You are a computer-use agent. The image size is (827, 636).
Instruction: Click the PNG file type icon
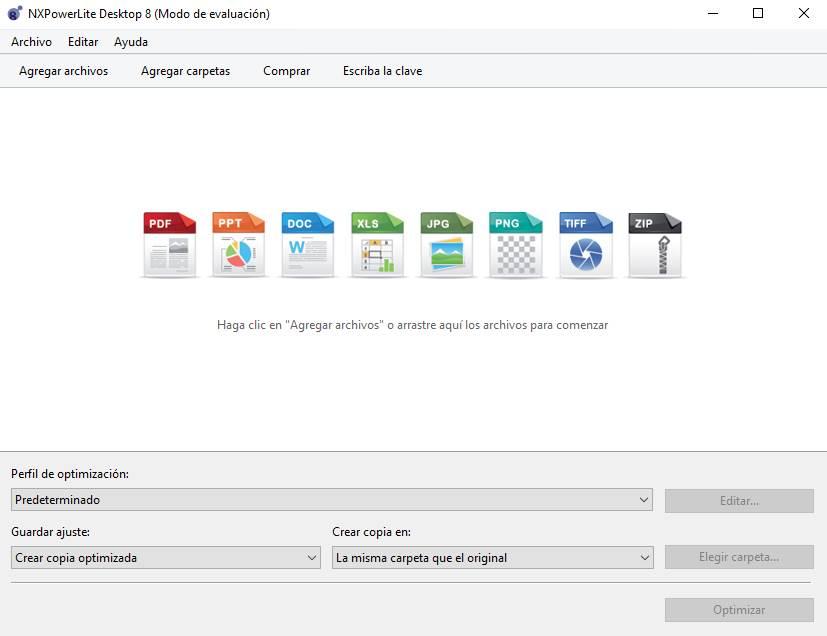click(x=515, y=245)
